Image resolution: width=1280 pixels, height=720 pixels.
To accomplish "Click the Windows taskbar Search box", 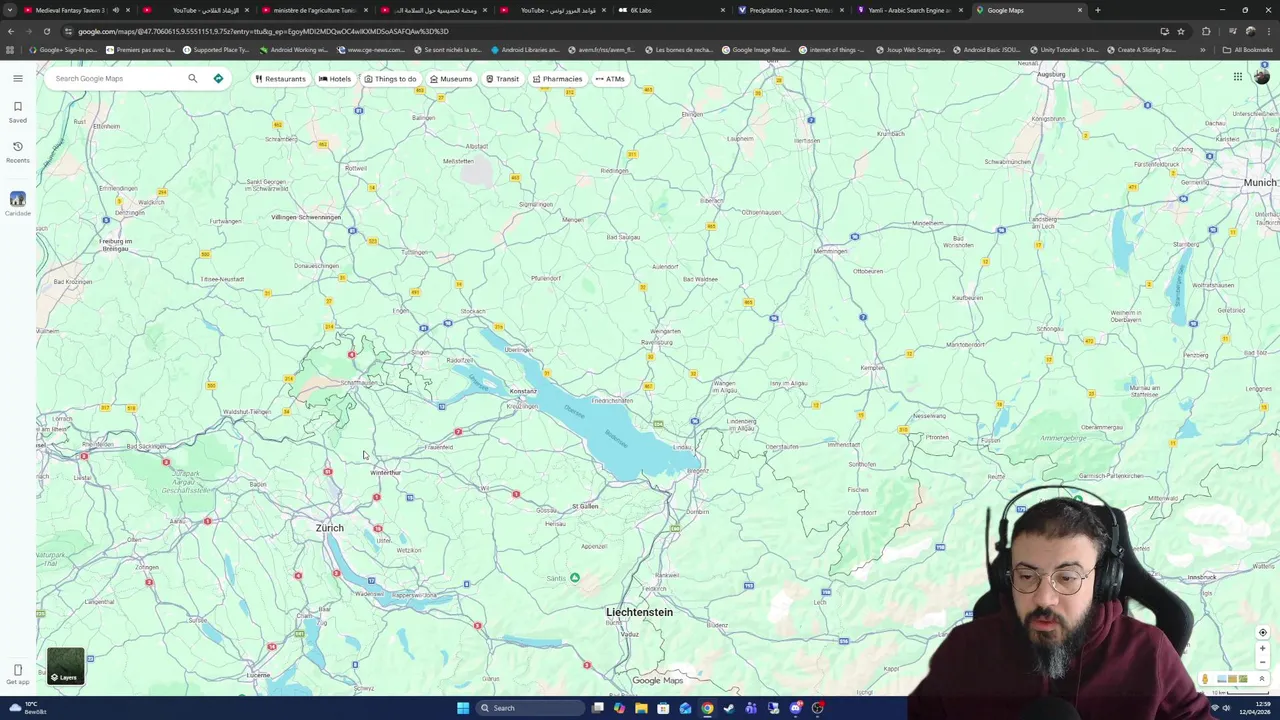I will [528, 708].
